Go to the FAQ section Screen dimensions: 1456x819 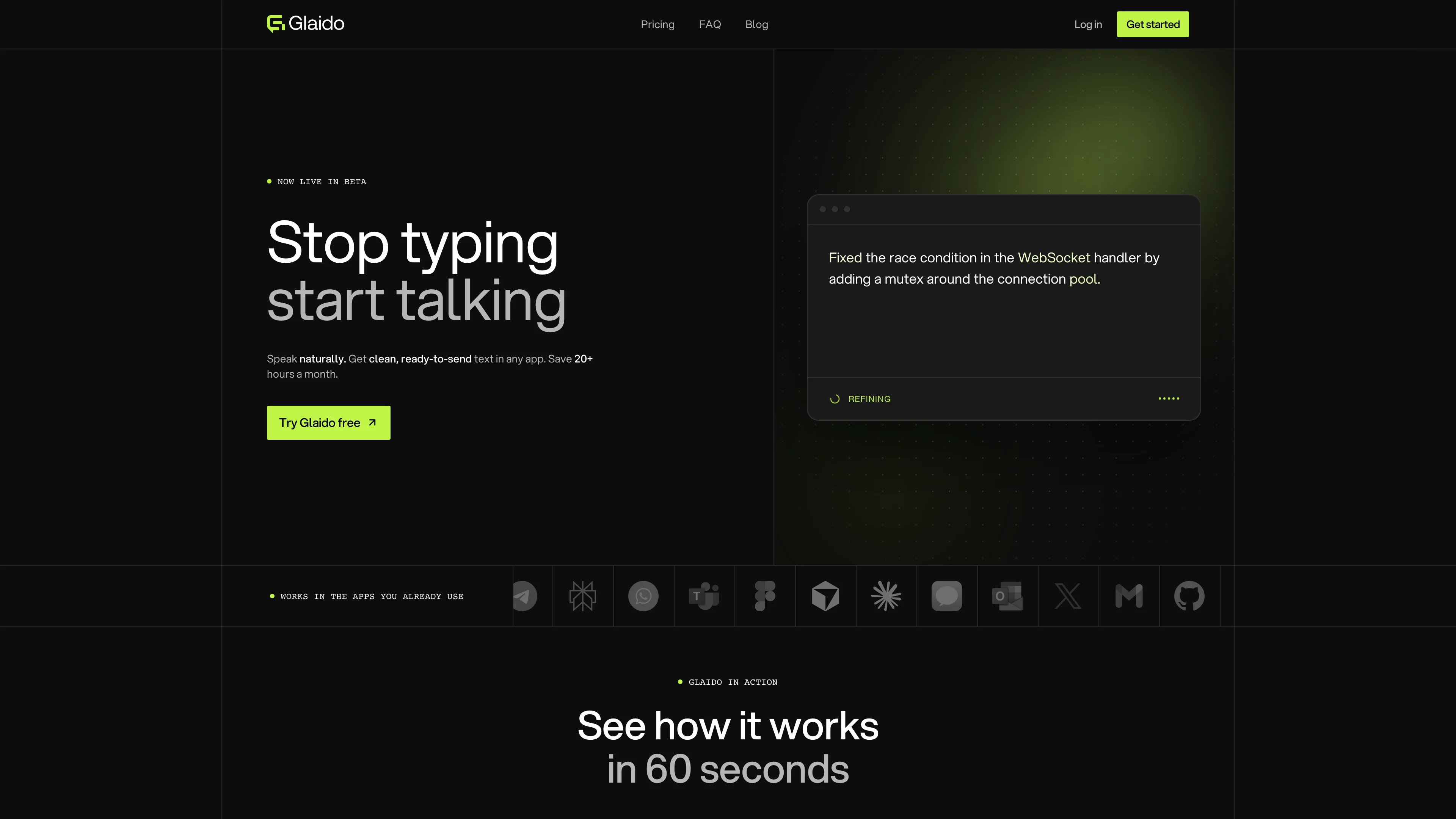tap(710, 24)
